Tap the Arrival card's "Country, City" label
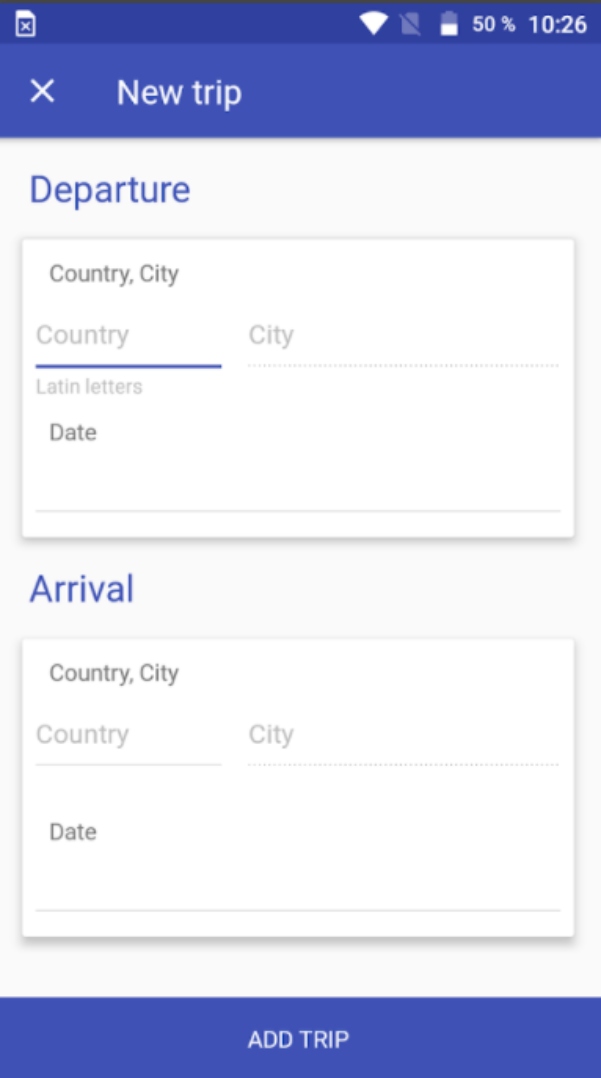The width and height of the screenshot is (601, 1078). 114,673
